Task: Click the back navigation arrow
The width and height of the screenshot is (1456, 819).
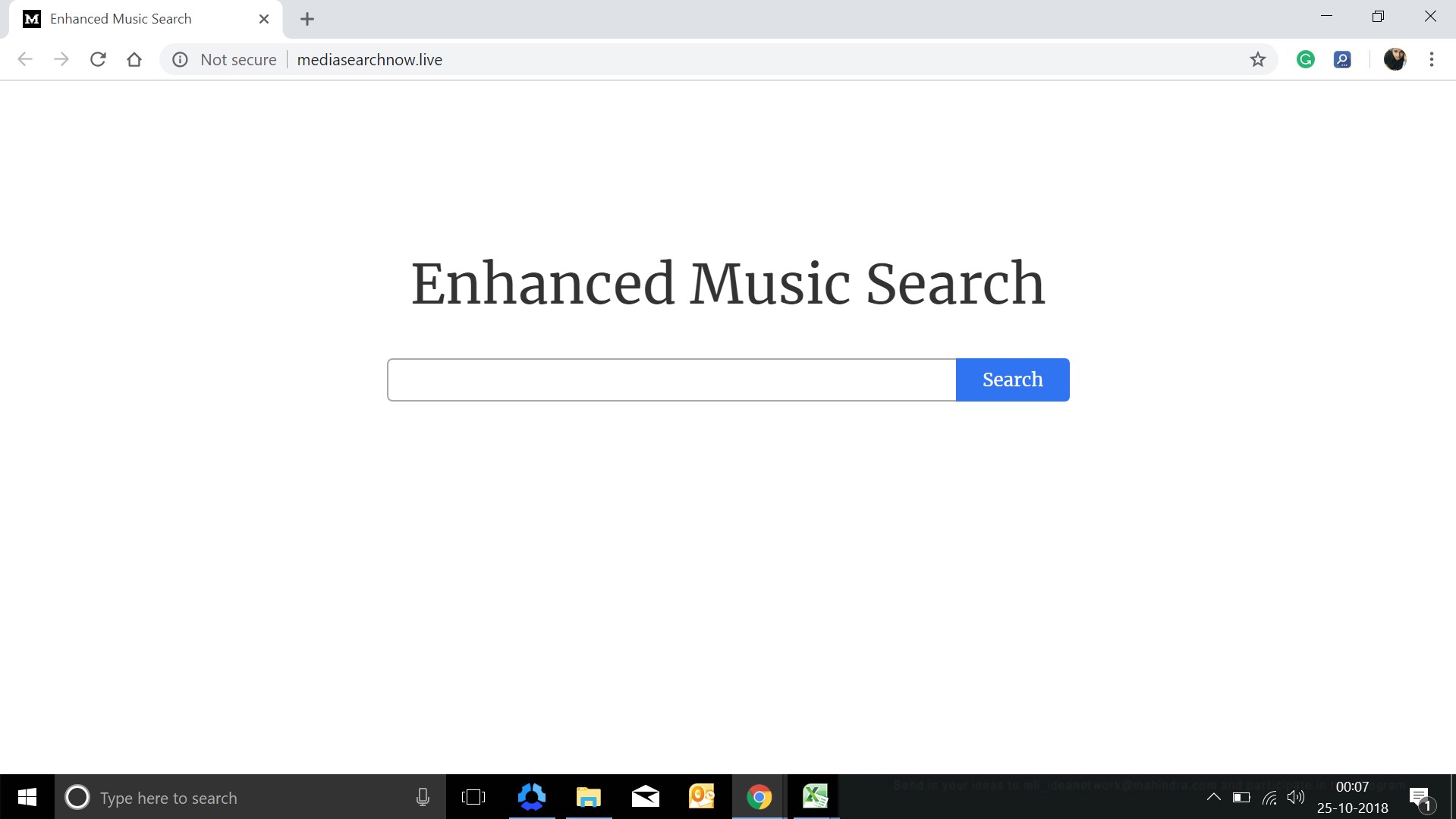Action: click(25, 59)
